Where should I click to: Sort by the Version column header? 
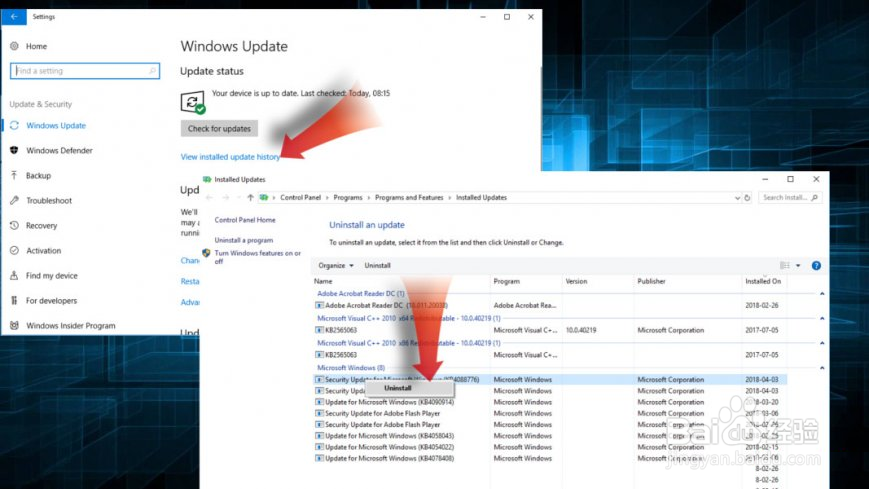(x=576, y=282)
